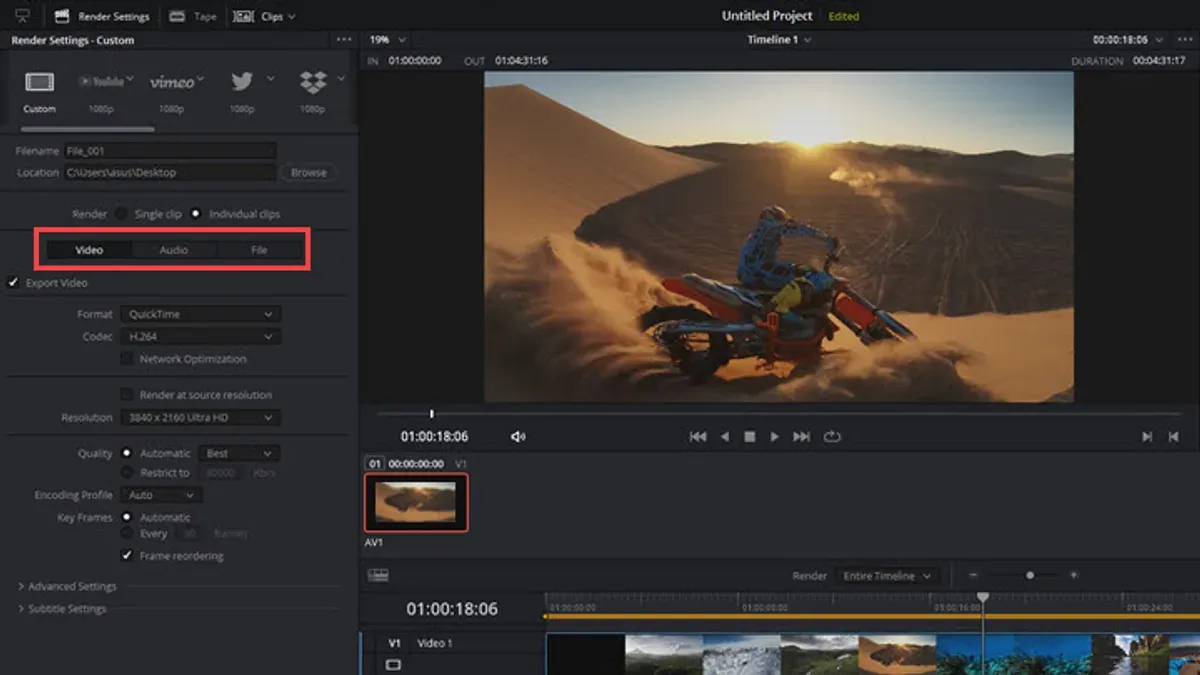1200x675 pixels.
Task: Select Key Frames Automatic radio button
Action: pos(127,517)
